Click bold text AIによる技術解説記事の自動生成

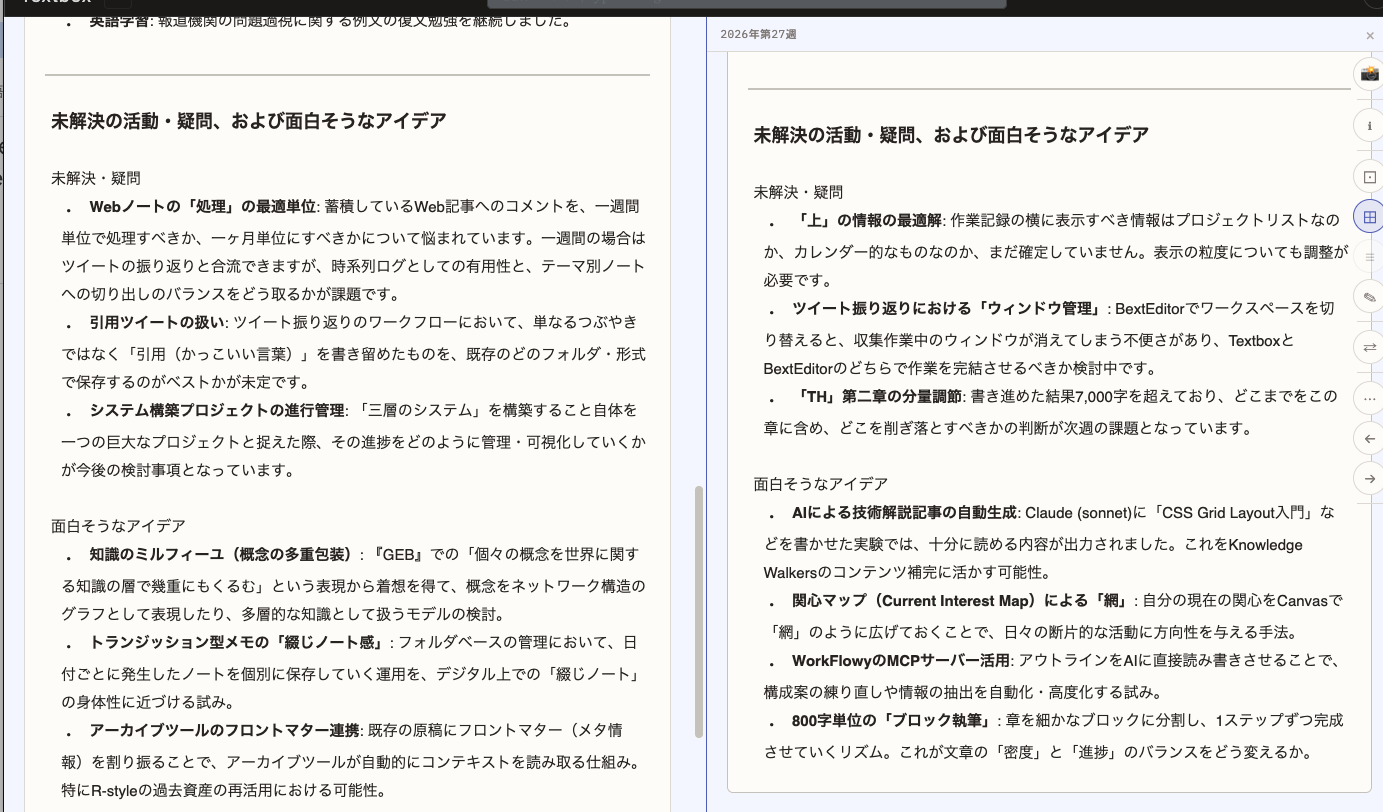pyautogui.click(x=904, y=513)
